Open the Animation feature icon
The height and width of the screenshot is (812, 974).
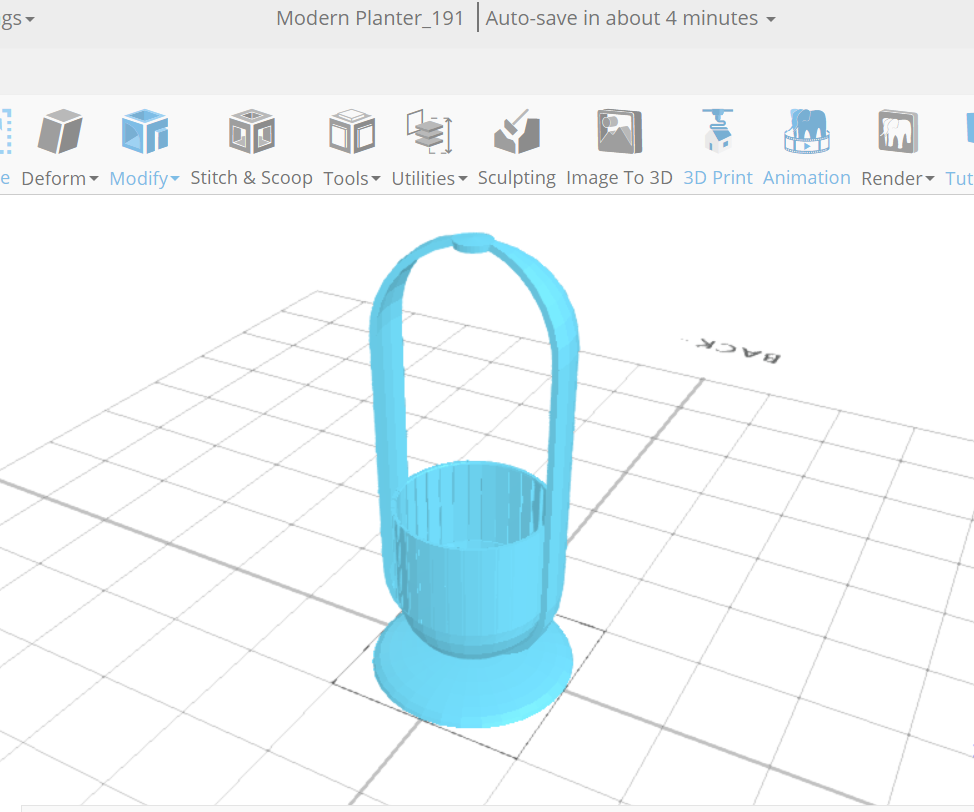[807, 130]
